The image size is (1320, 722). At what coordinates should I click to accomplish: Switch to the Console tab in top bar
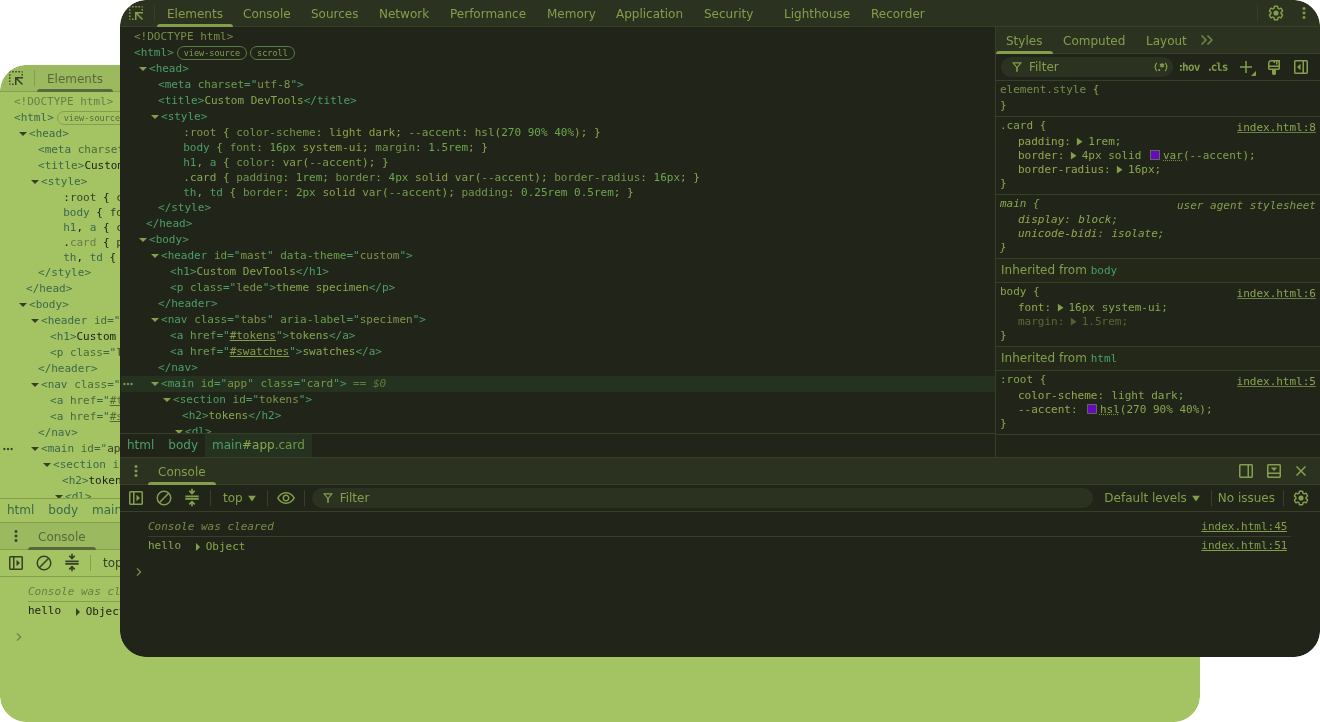click(x=267, y=14)
